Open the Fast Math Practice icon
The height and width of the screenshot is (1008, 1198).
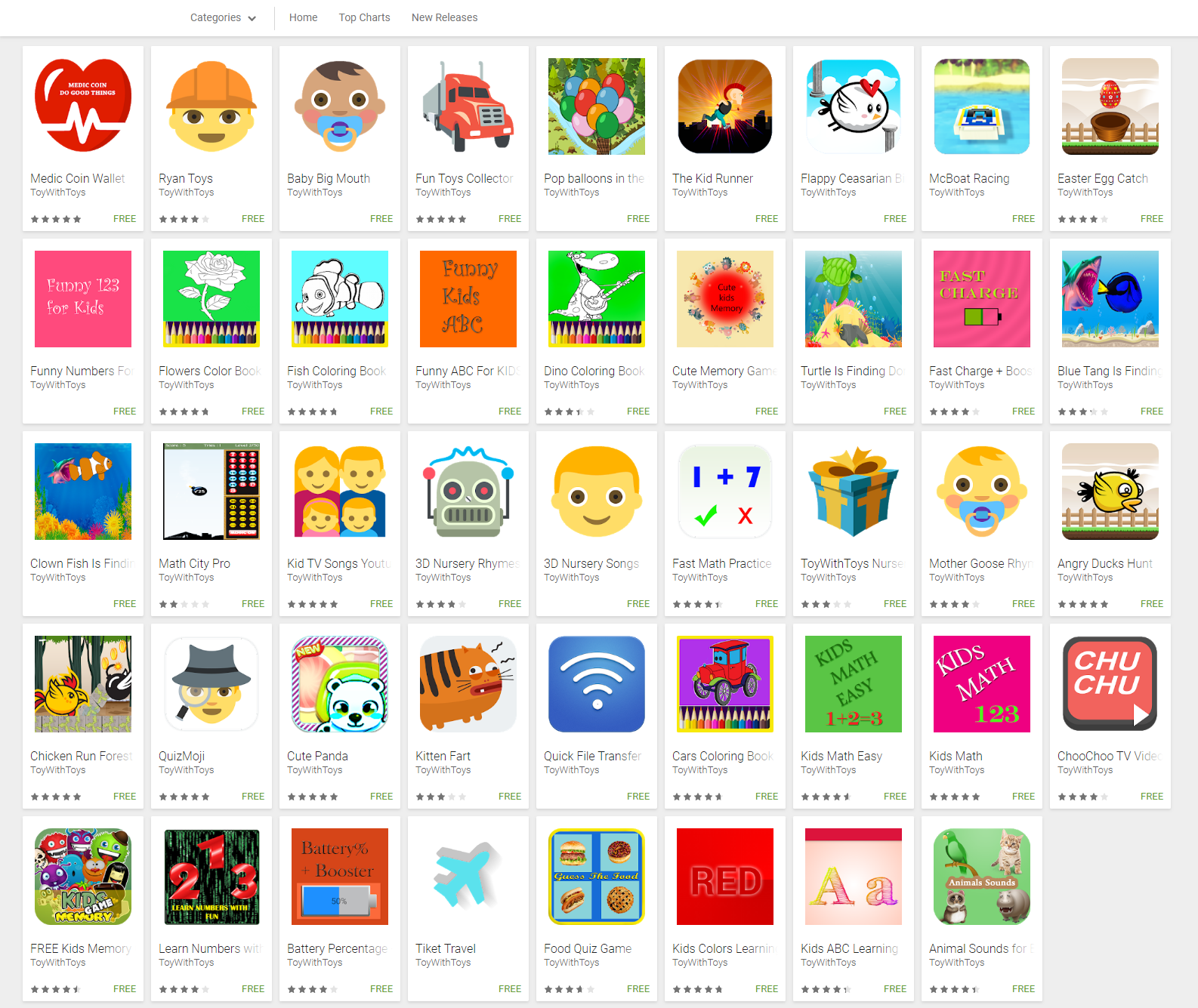[725, 492]
